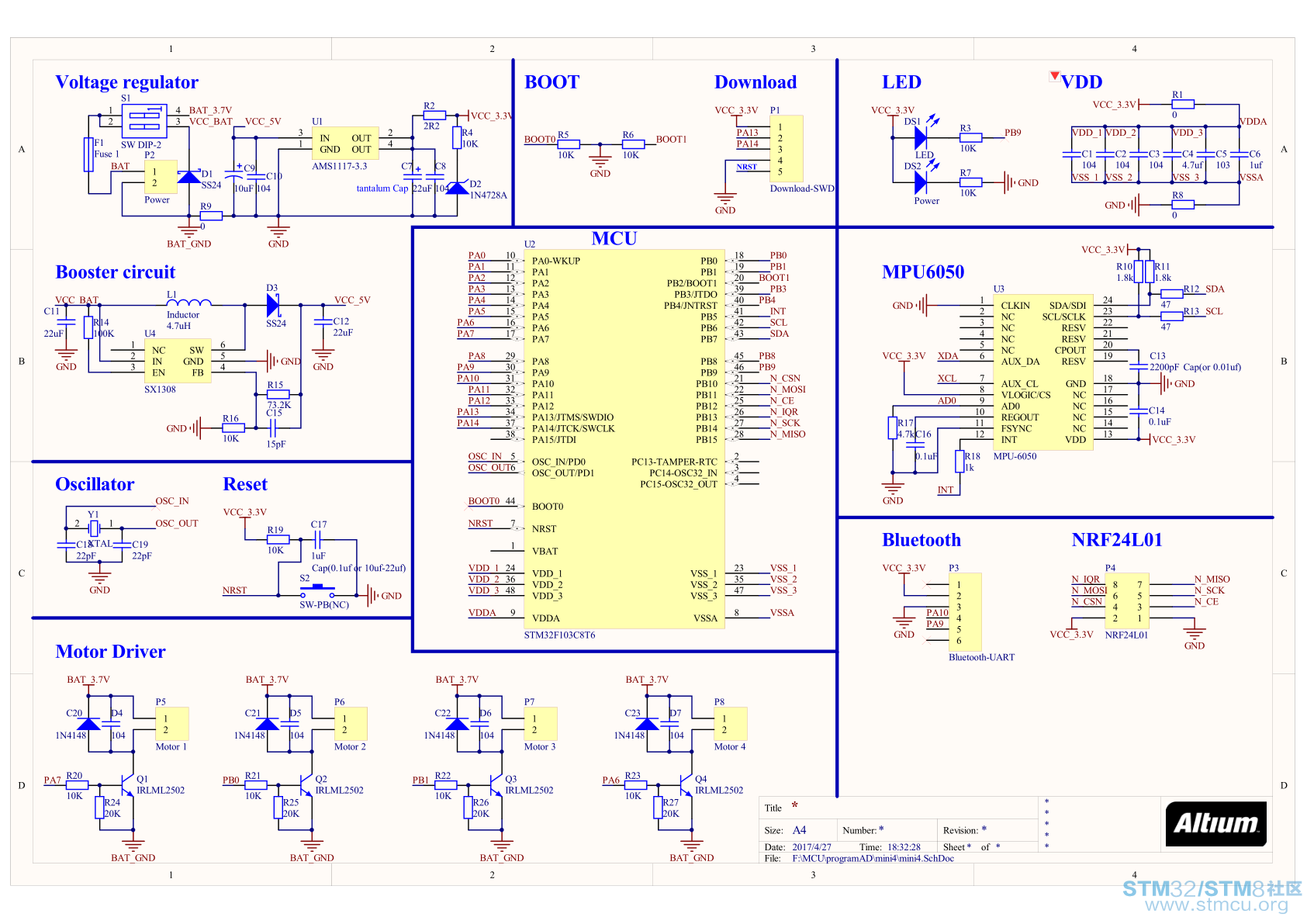Screen dimensions: 1307x924
Task: Select the S1 DIP-2 switch
Action: point(144,120)
